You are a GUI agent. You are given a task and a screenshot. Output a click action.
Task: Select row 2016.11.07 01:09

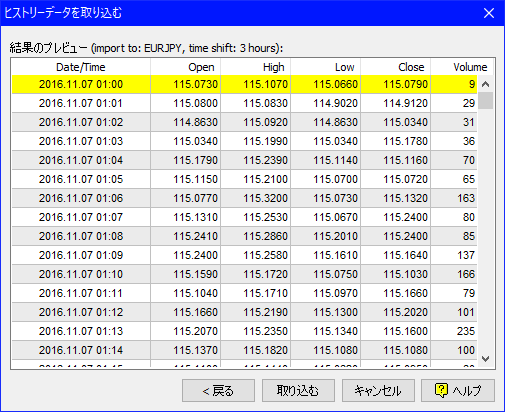[x=245, y=255]
